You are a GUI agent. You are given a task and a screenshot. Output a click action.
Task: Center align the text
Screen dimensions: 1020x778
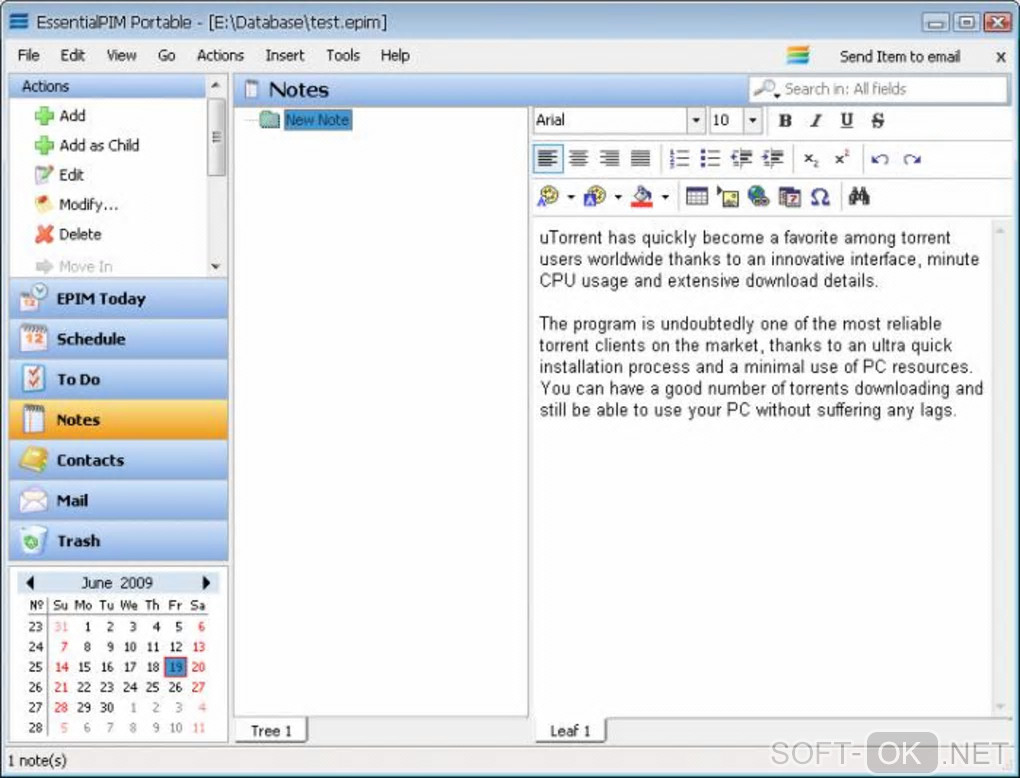pos(578,158)
